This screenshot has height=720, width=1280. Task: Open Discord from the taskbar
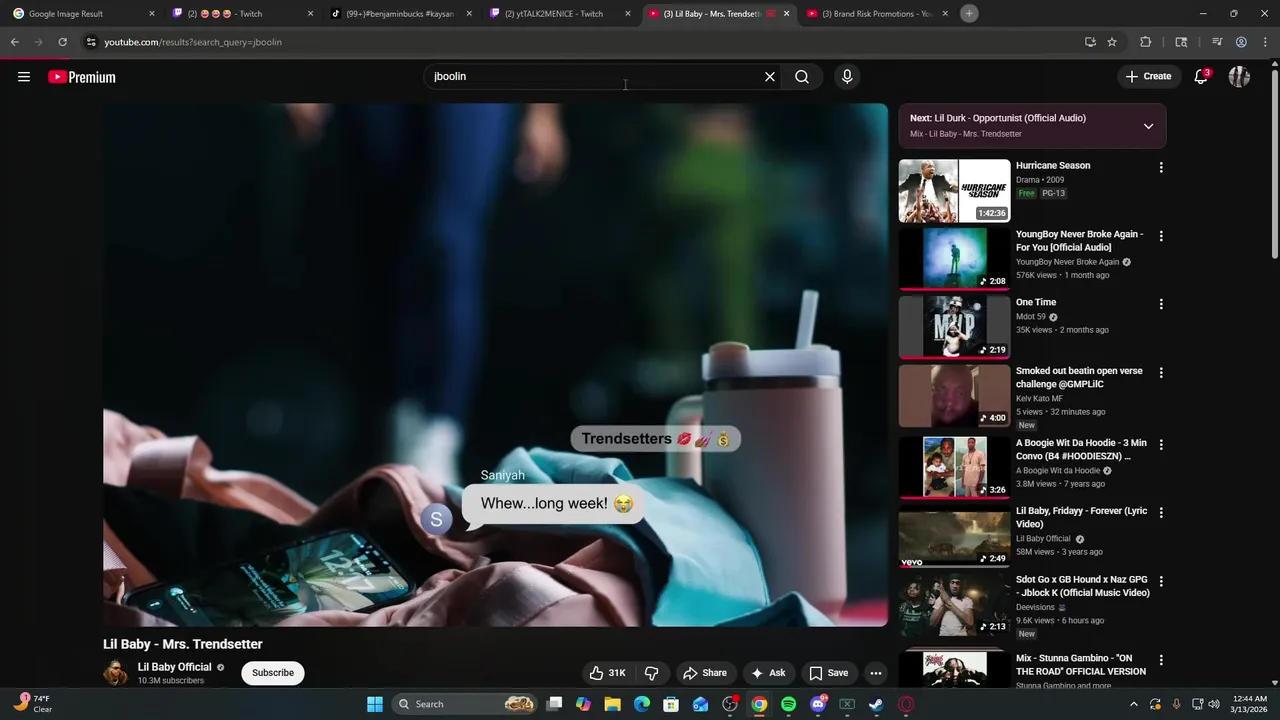[x=818, y=704]
